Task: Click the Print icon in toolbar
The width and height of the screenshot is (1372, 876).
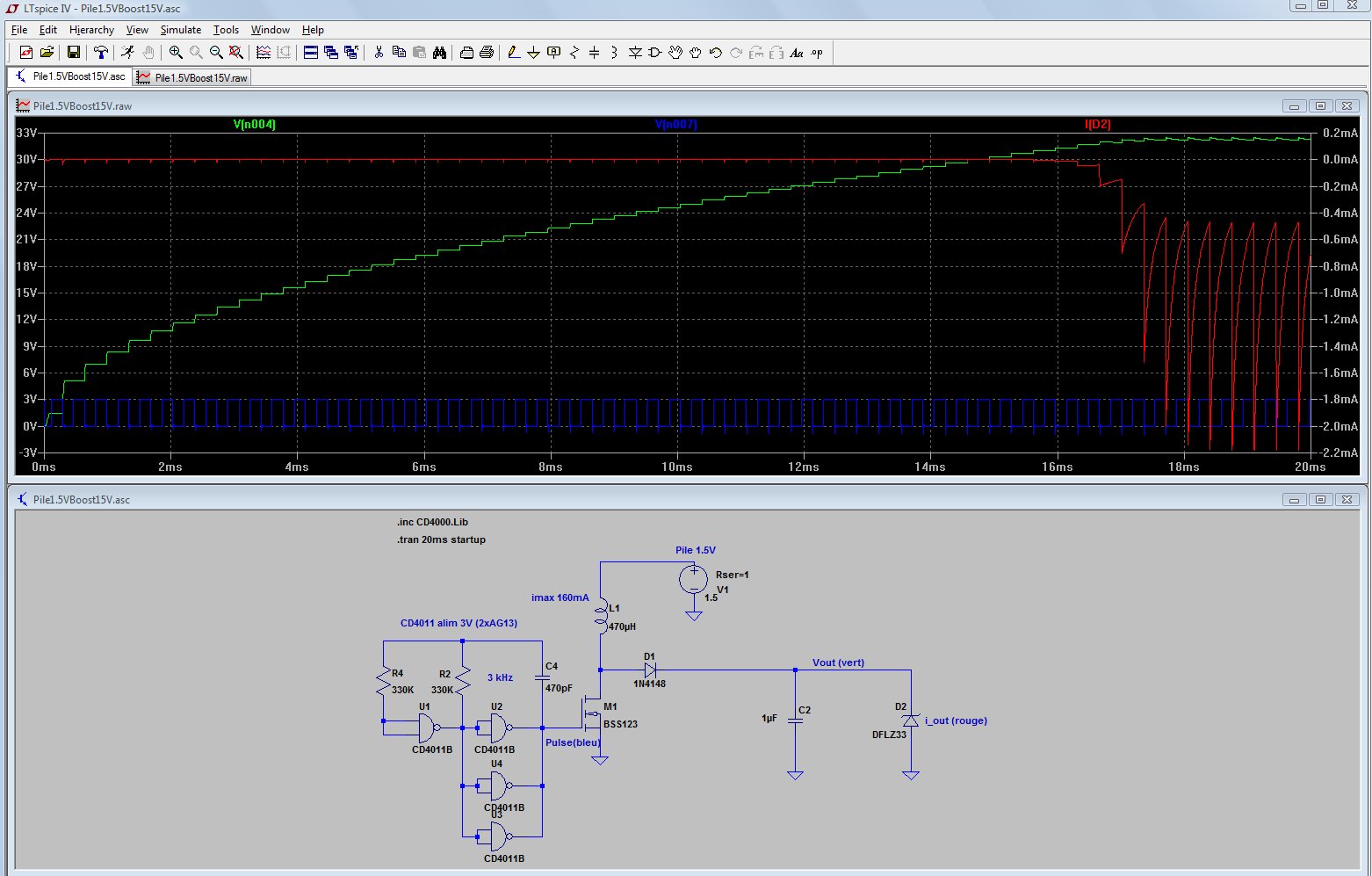Action: [486, 53]
